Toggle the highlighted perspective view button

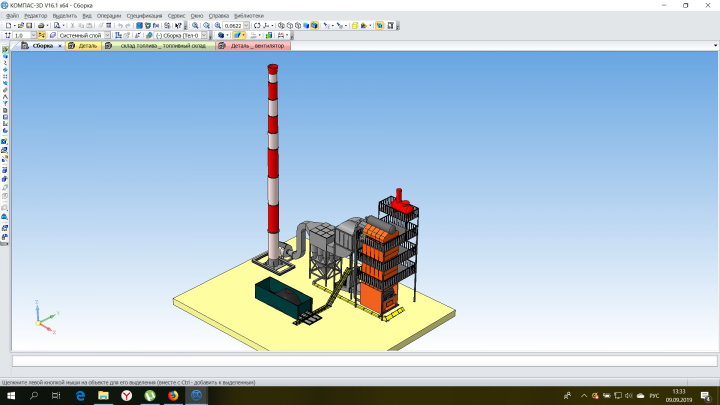pyautogui.click(x=379, y=26)
